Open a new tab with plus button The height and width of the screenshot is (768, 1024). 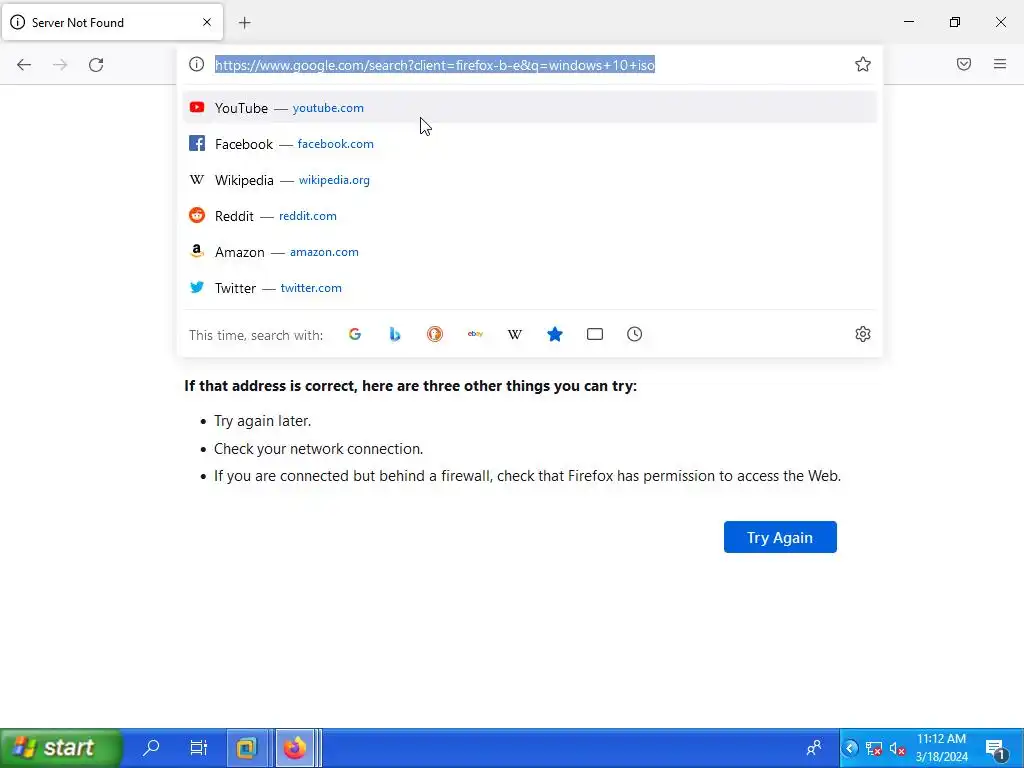(x=245, y=23)
